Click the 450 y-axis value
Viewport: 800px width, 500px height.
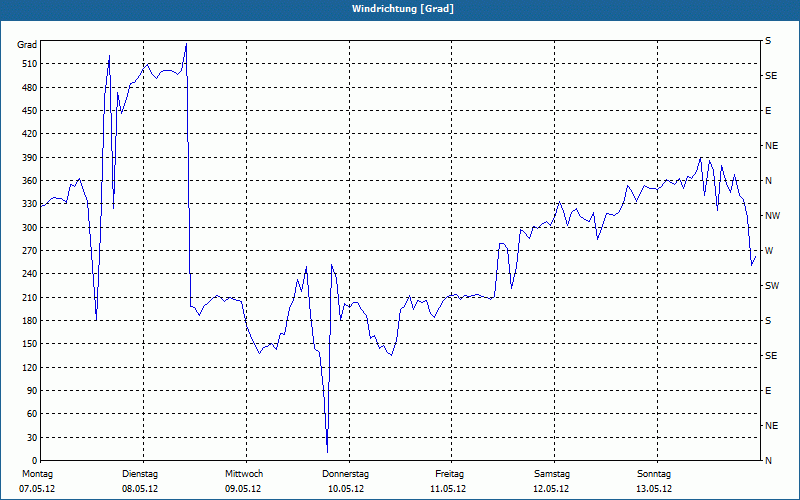[30, 111]
